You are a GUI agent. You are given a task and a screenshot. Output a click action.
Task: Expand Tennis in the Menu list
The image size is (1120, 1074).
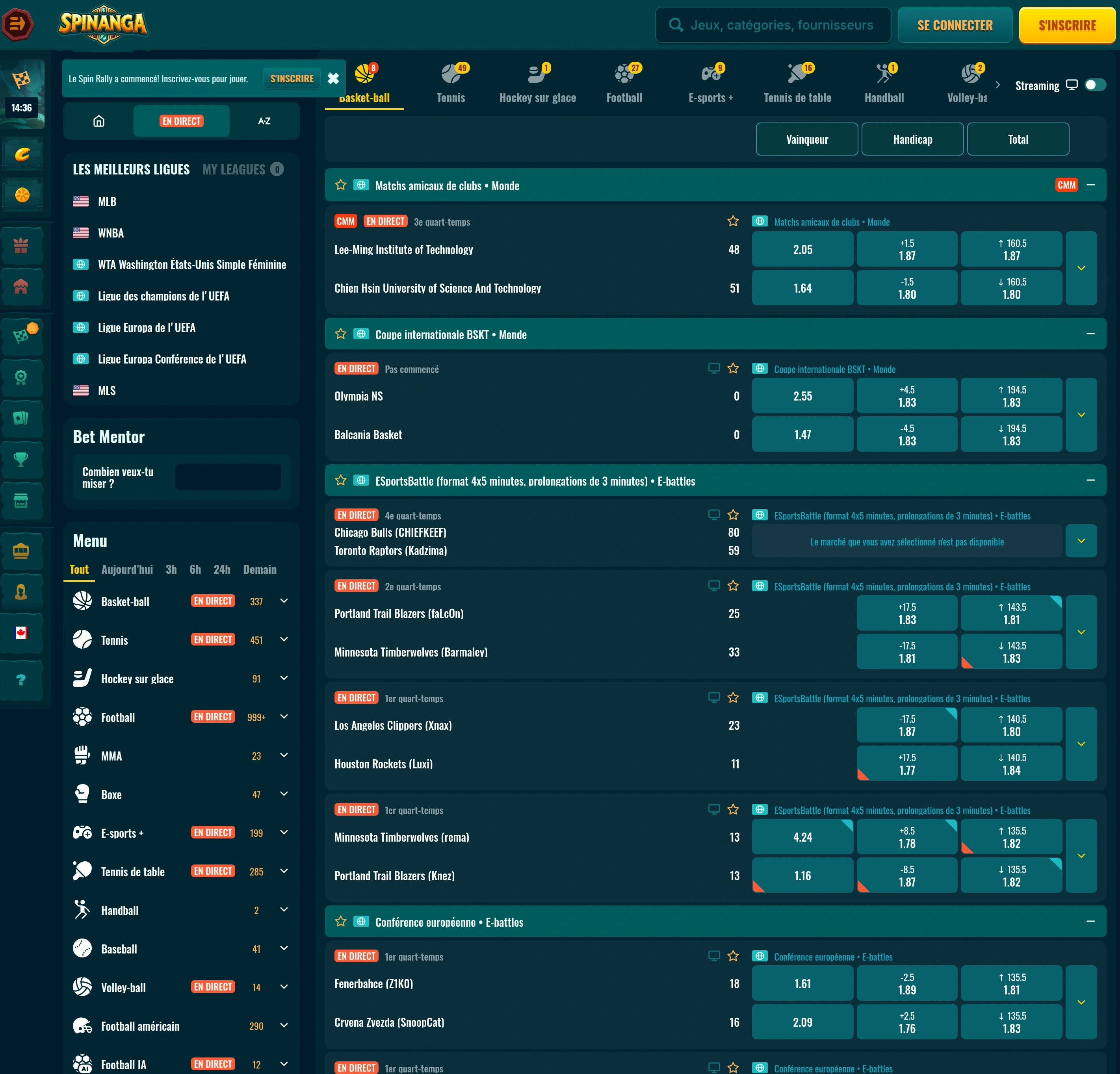click(284, 639)
